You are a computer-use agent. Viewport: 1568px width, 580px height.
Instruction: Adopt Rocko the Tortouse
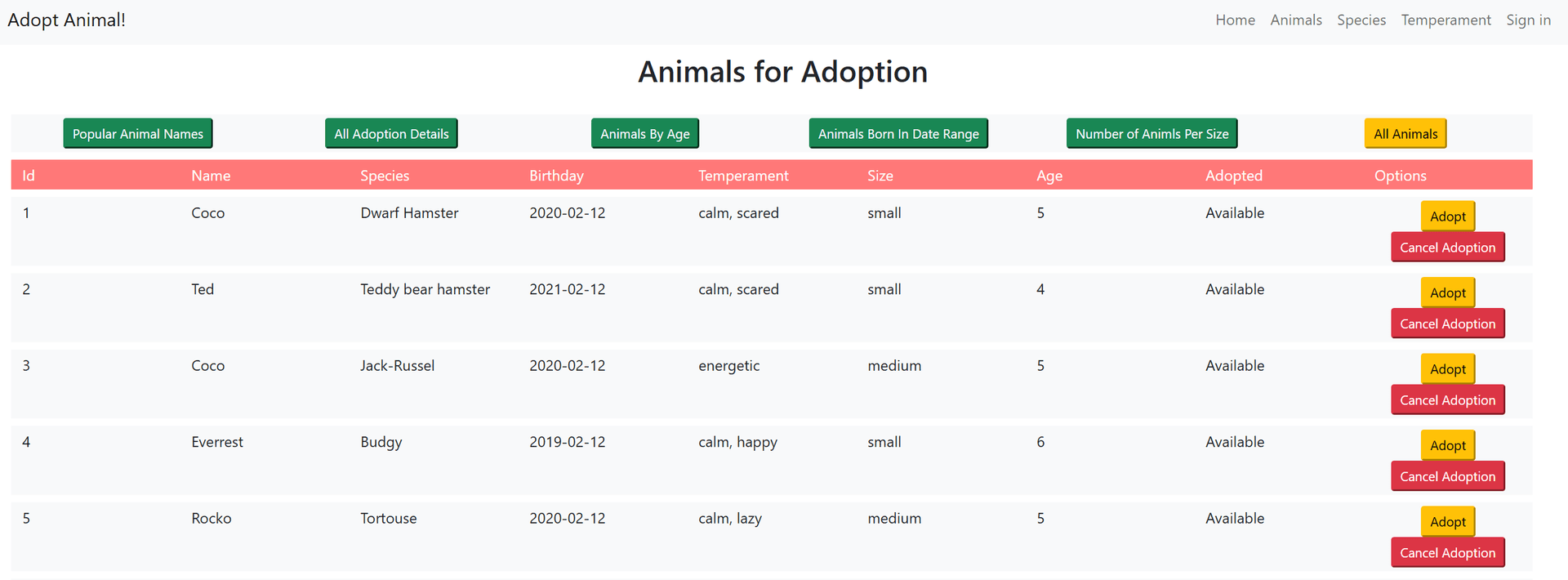click(1448, 522)
